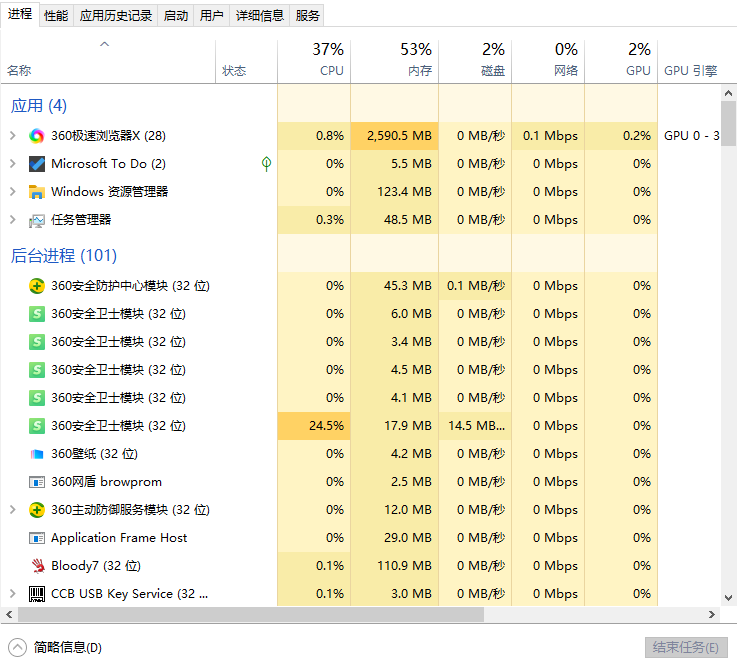
Task: Switch to the 用户 tab
Action: point(212,16)
